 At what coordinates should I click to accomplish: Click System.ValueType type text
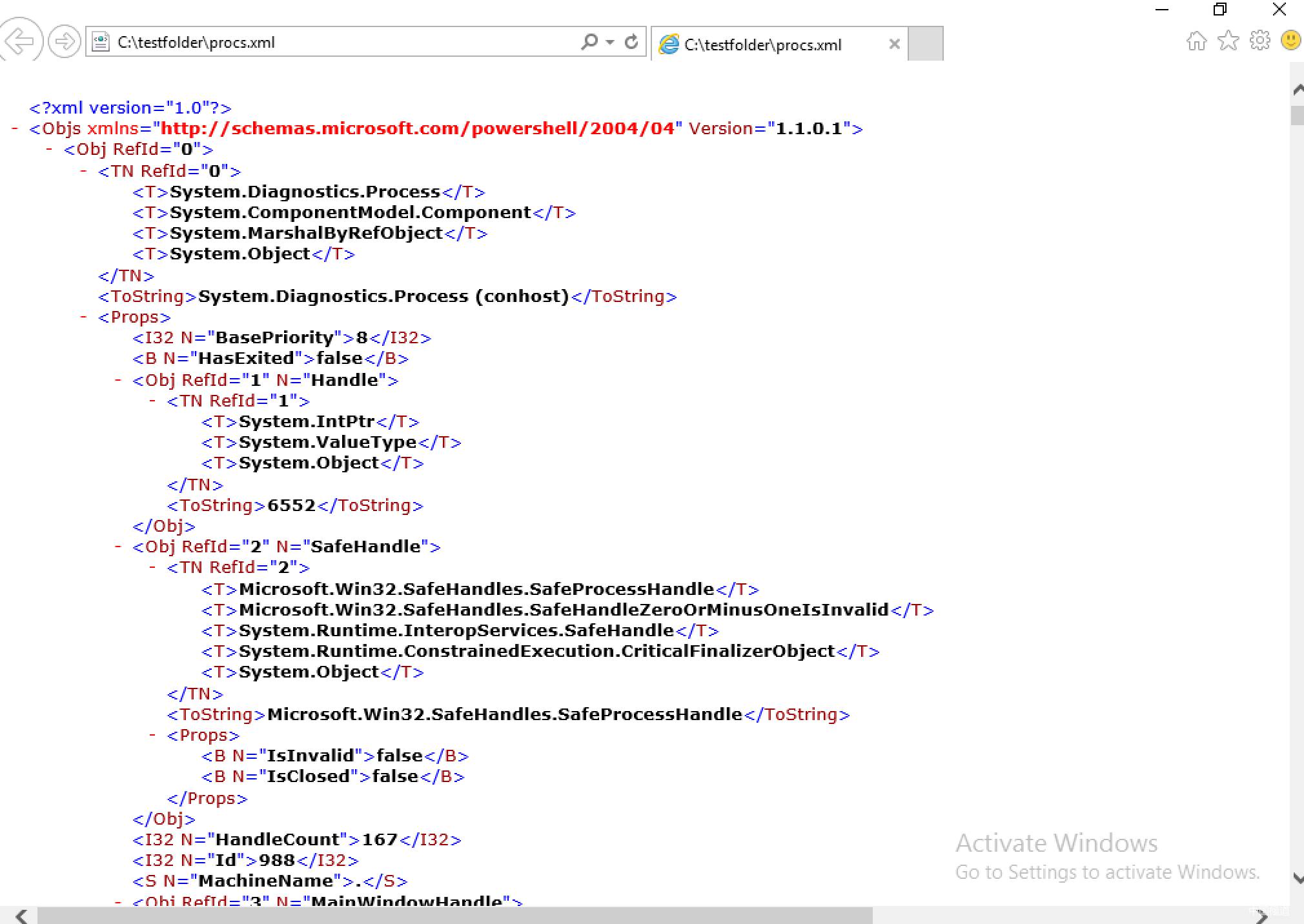tap(328, 442)
